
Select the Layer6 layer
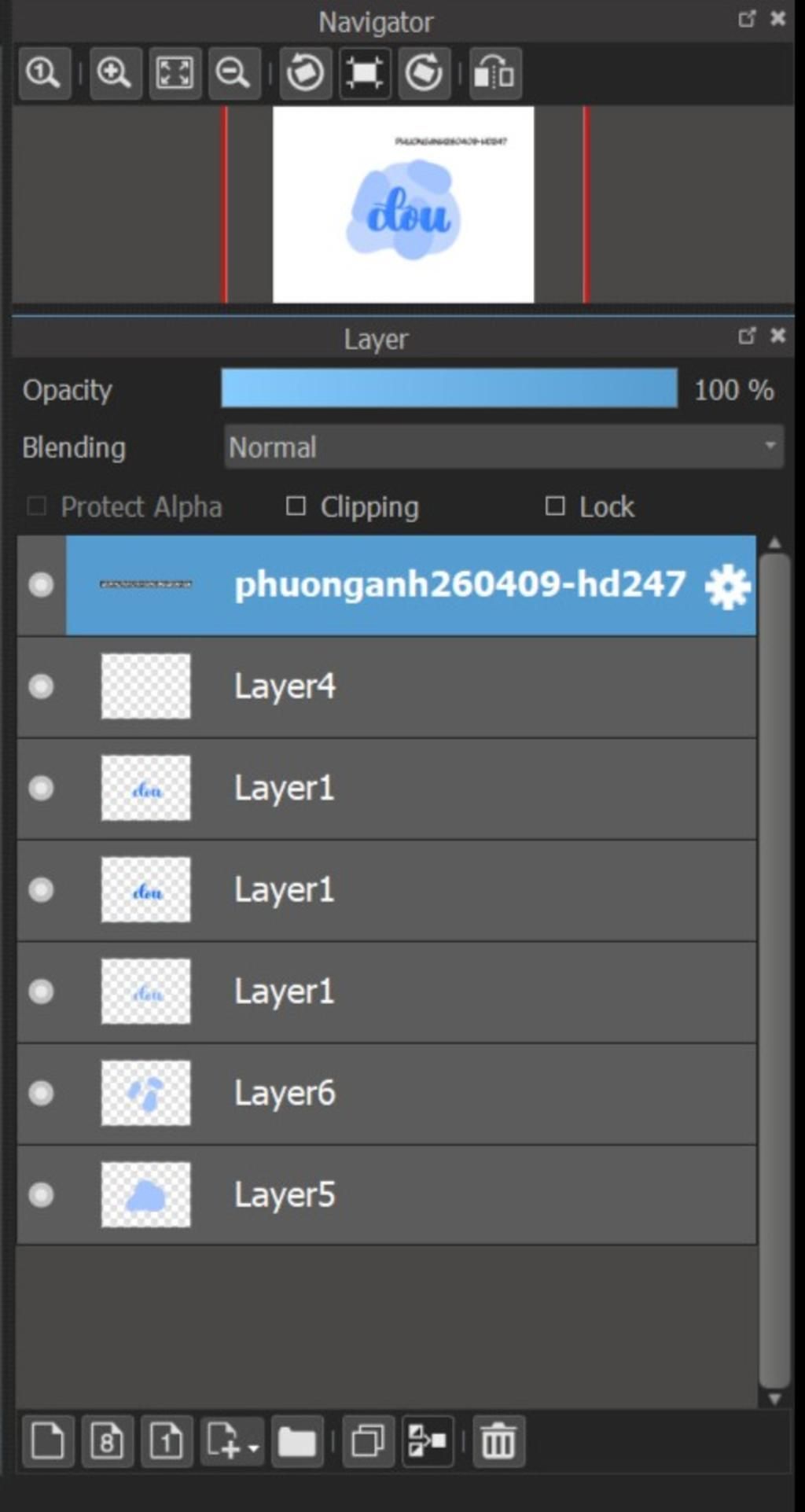(387, 1094)
